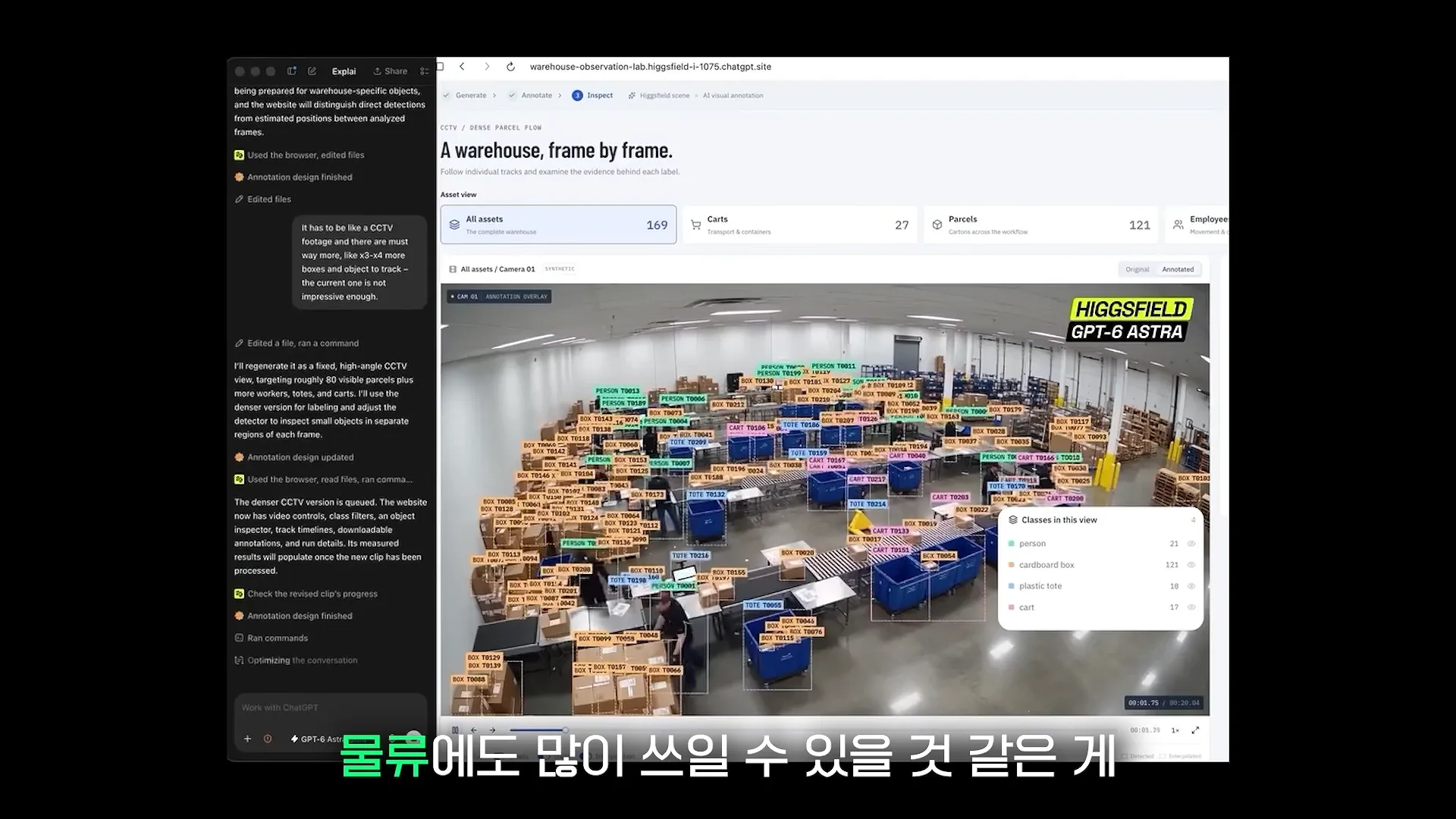Toggle visibility of plastic tote class
The height and width of the screenshot is (819, 1456).
click(1191, 586)
